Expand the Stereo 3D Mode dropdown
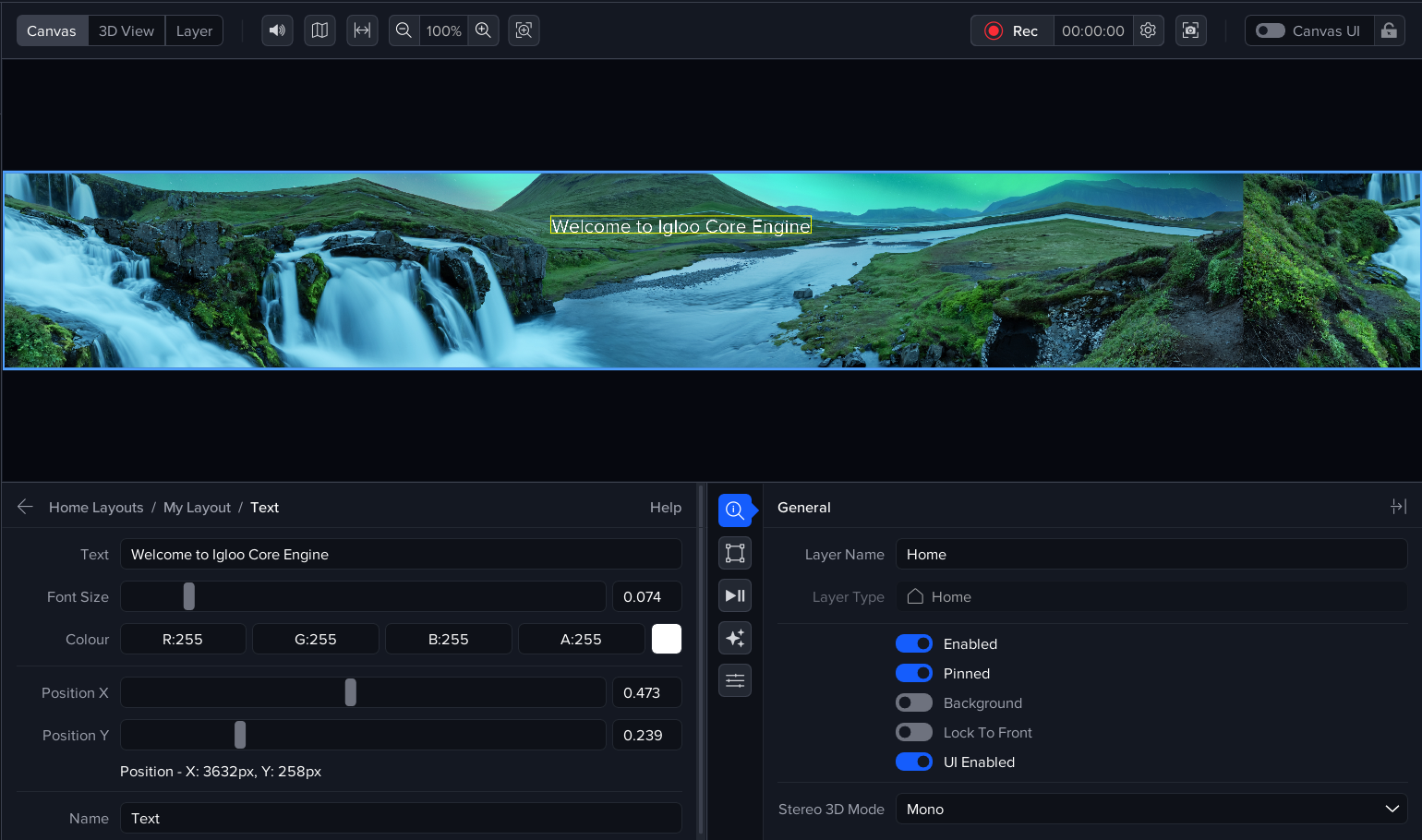Screen dimensions: 1422x840 (1151, 809)
